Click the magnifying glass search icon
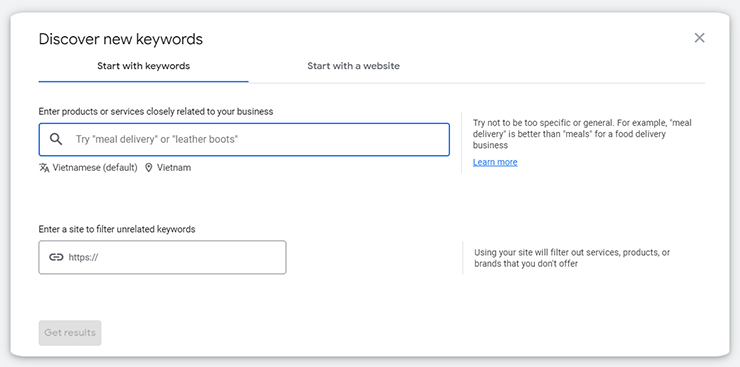 coord(56,139)
